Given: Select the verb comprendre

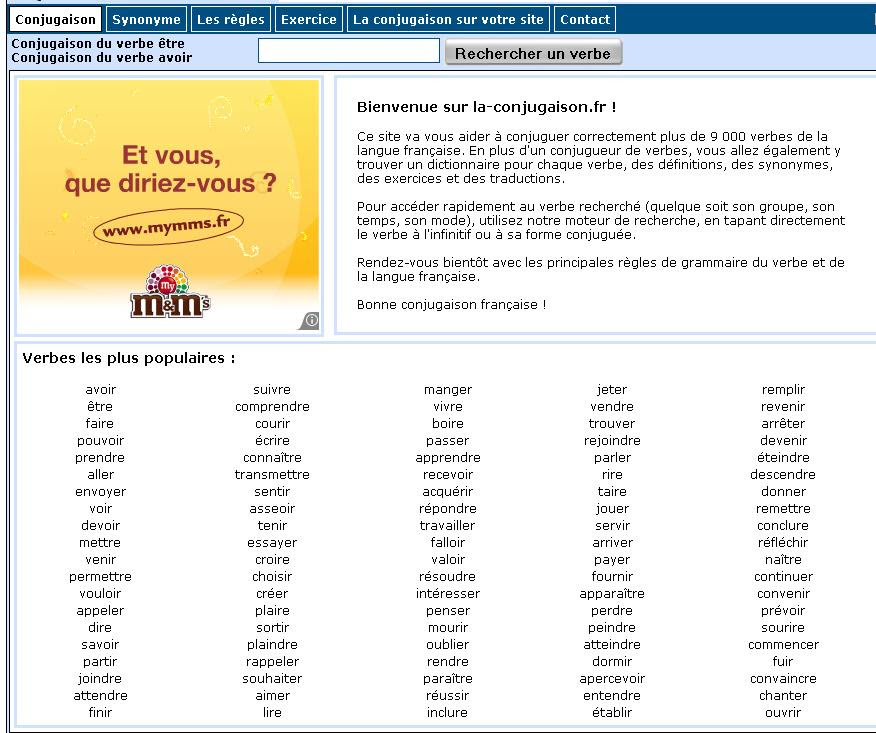Looking at the screenshot, I should coord(272,406).
